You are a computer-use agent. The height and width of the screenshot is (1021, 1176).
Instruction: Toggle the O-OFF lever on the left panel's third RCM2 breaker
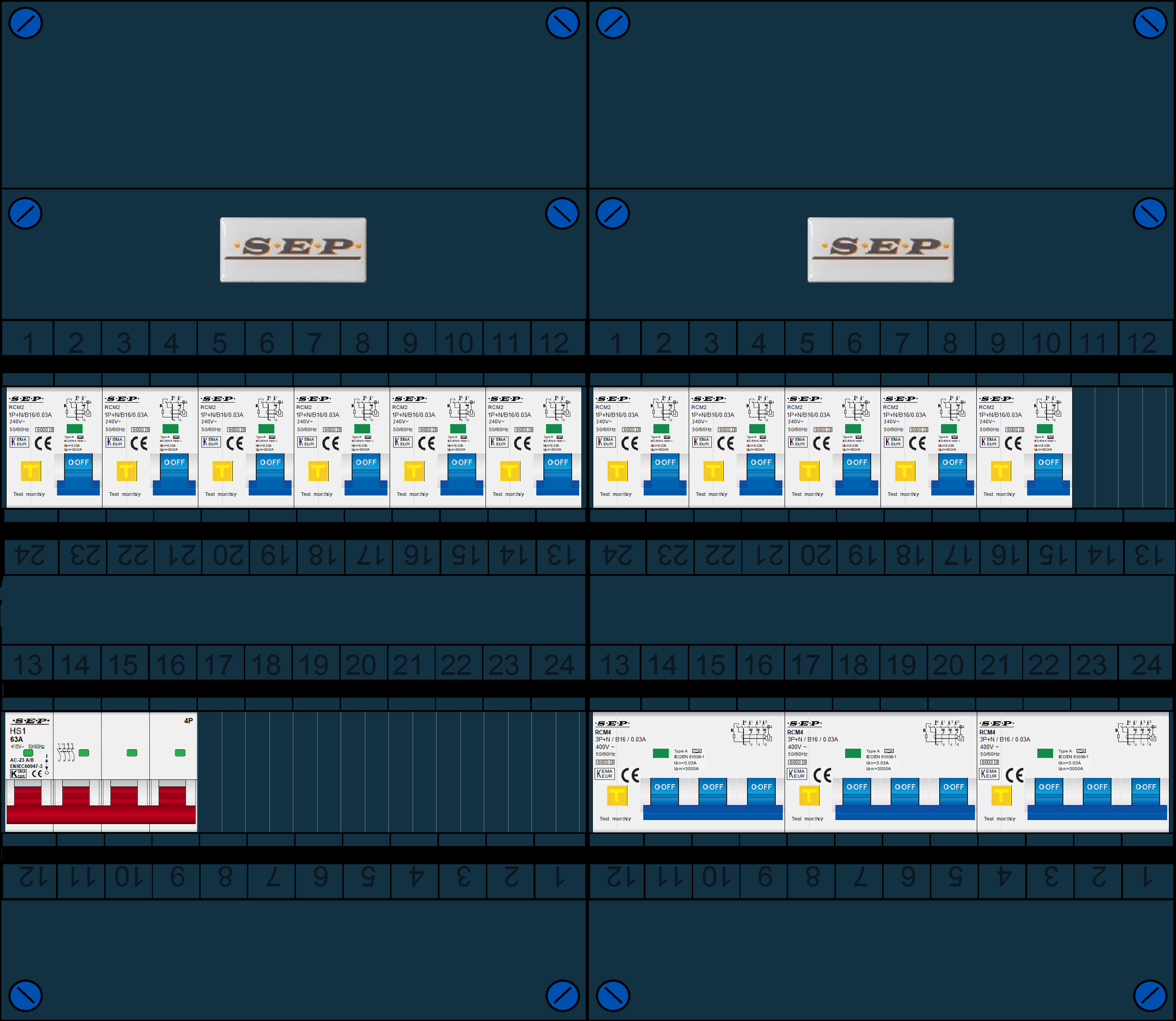coord(270,474)
